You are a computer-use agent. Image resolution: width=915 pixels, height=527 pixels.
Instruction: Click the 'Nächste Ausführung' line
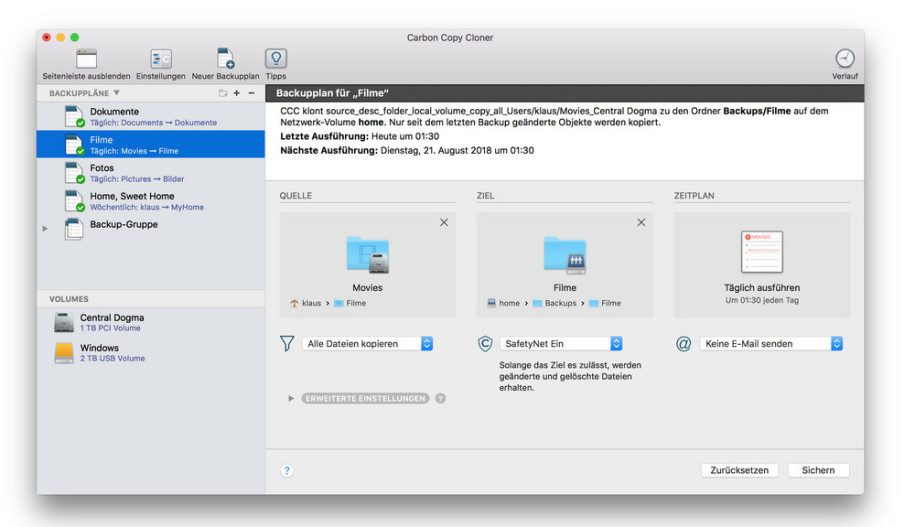coord(407,151)
